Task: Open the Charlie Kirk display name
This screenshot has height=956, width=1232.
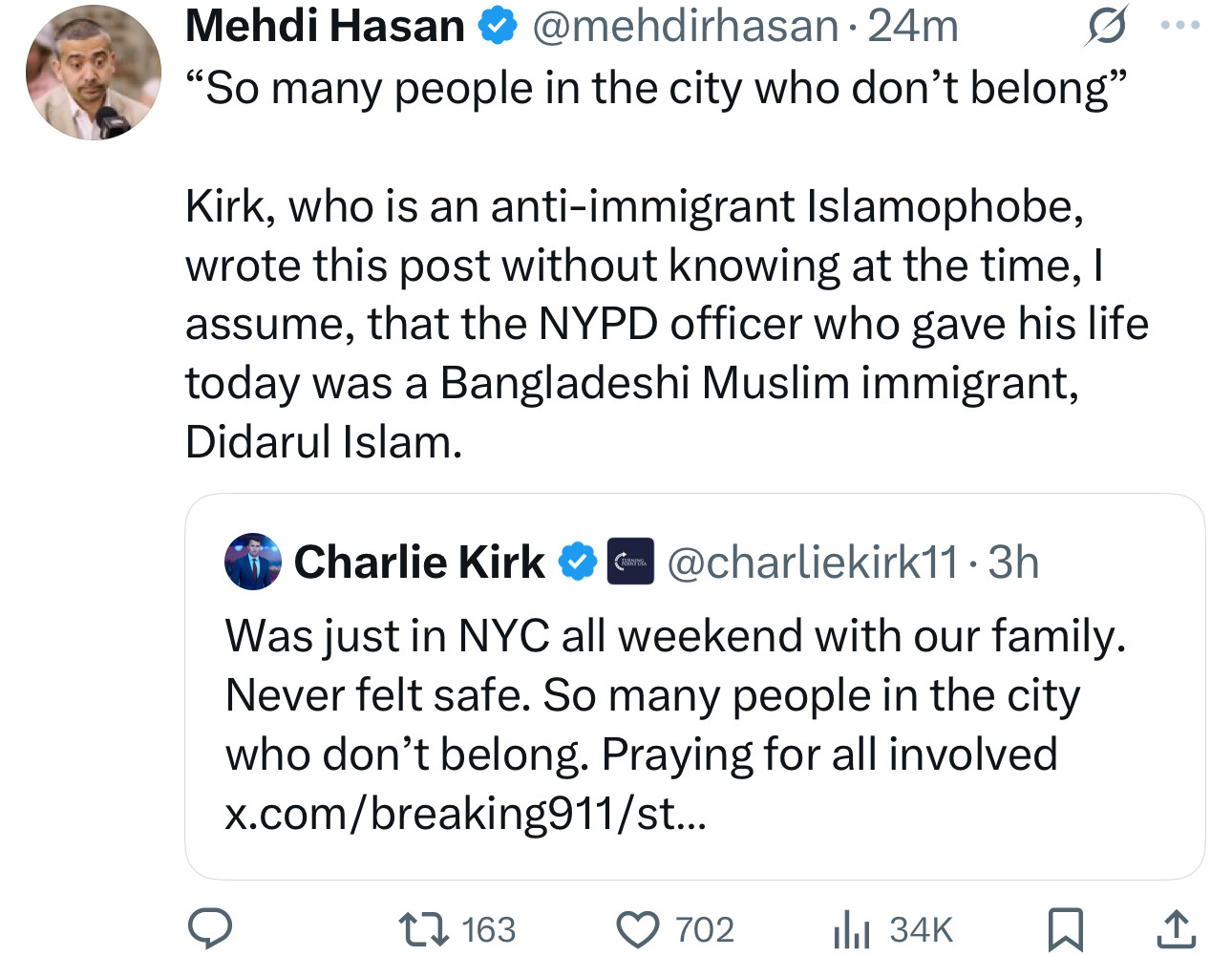Action: coord(419,562)
